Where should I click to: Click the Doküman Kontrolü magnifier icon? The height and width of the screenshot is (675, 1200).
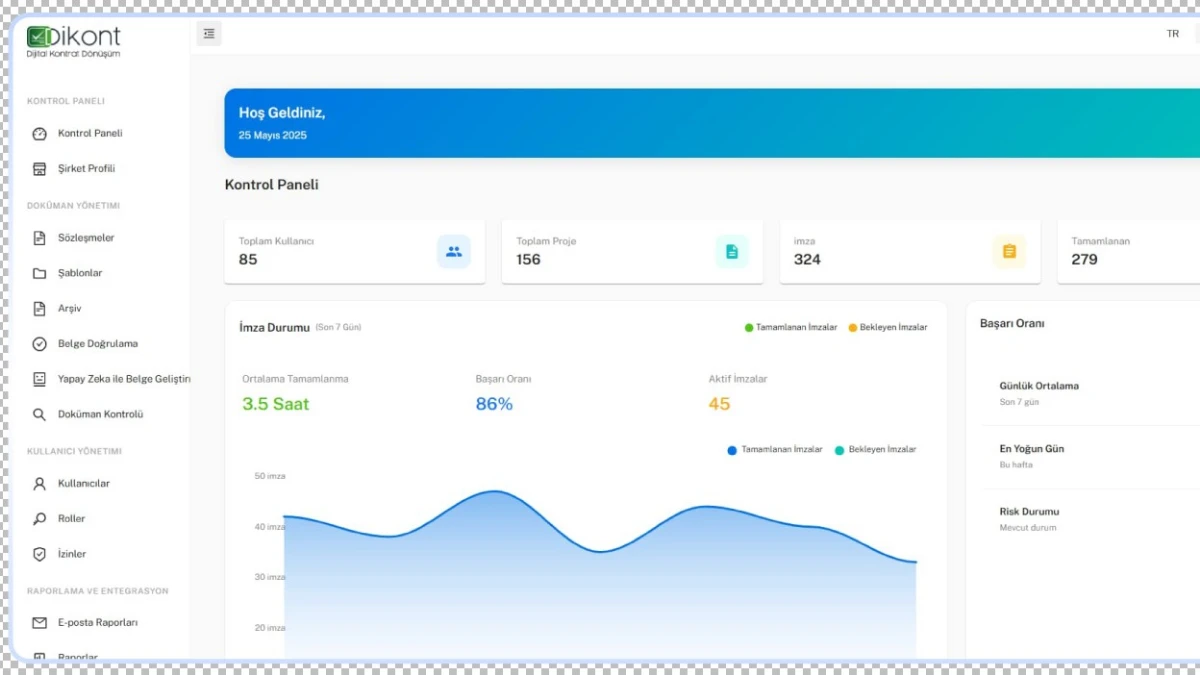click(x=40, y=414)
